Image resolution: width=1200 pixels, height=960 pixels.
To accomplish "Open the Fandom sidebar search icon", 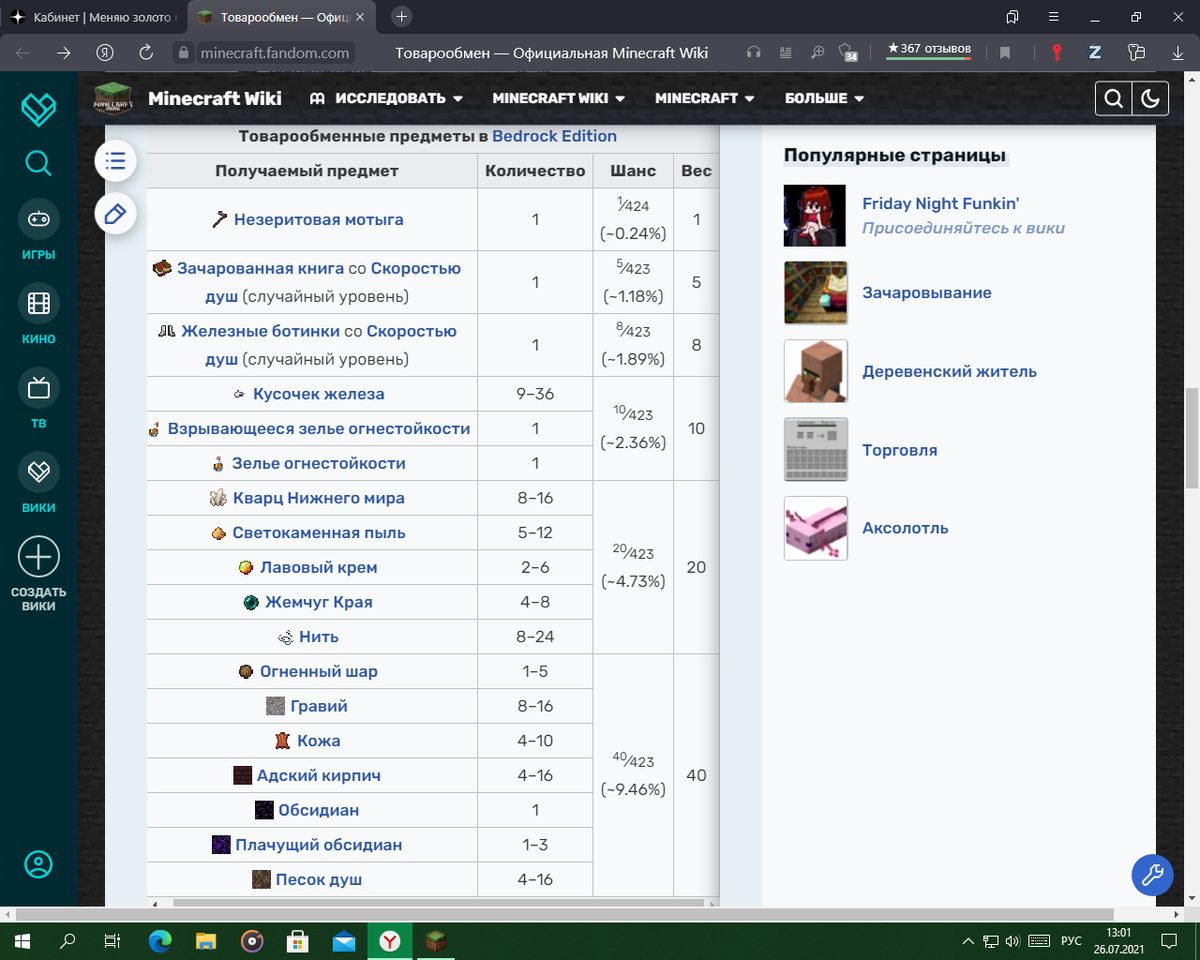I will coord(38,162).
